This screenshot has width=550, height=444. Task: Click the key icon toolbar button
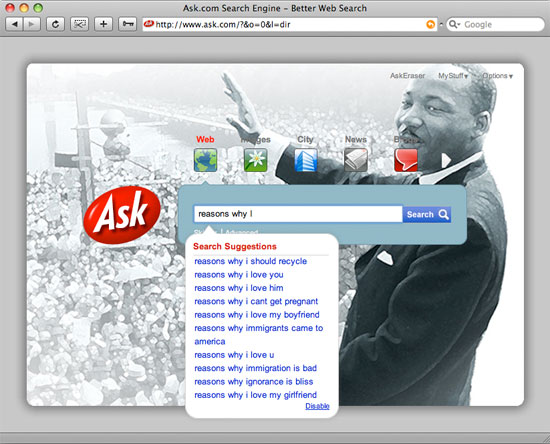point(127,24)
